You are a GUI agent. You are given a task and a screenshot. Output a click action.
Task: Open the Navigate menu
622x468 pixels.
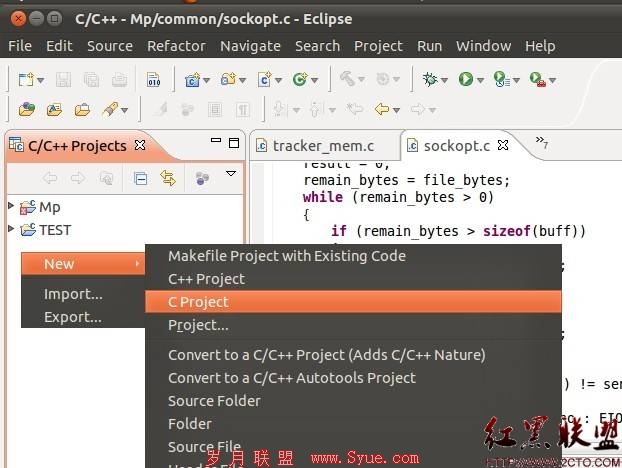click(250, 46)
